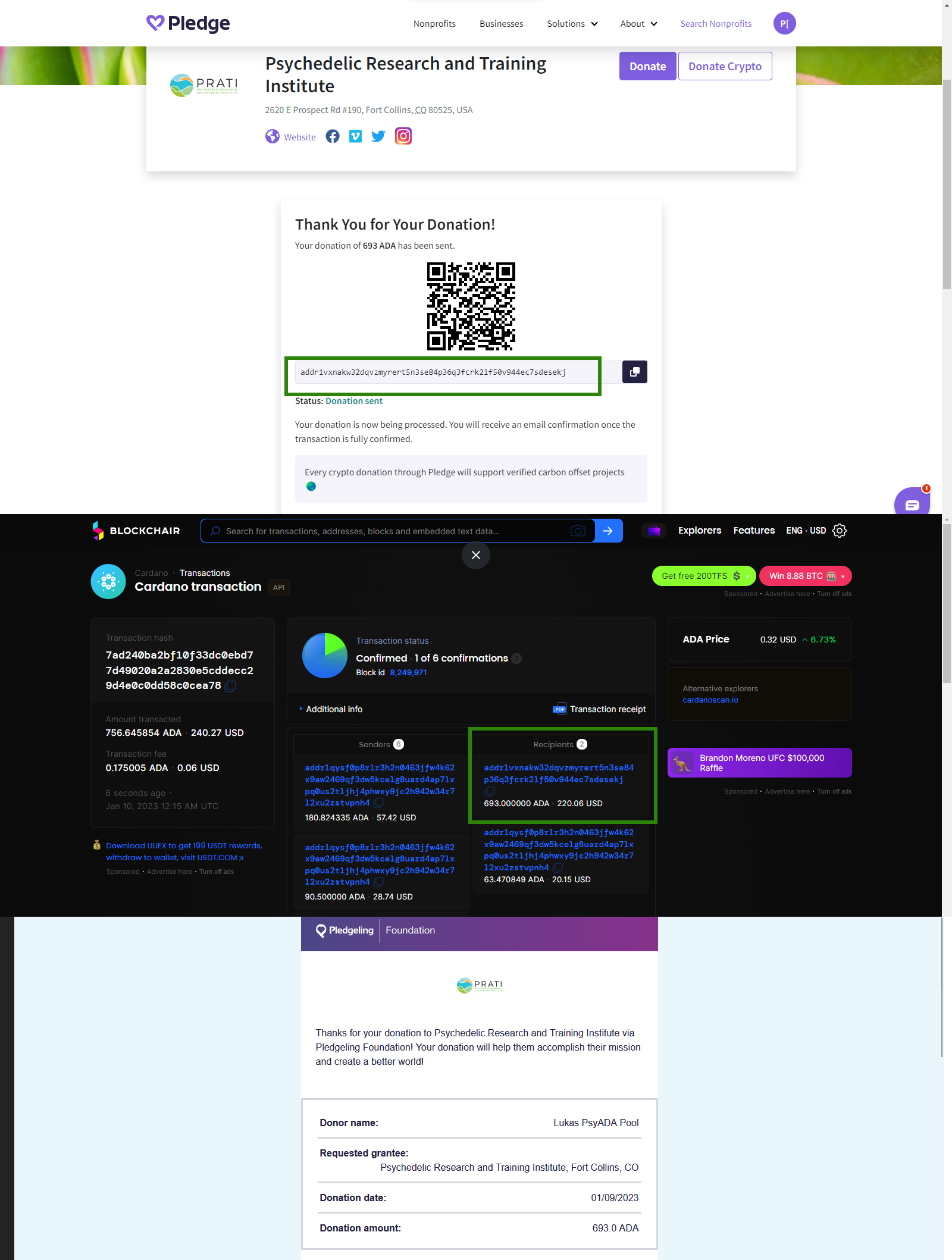Click the Pledge heart logo
This screenshot has height=1260, width=952.
[188, 23]
